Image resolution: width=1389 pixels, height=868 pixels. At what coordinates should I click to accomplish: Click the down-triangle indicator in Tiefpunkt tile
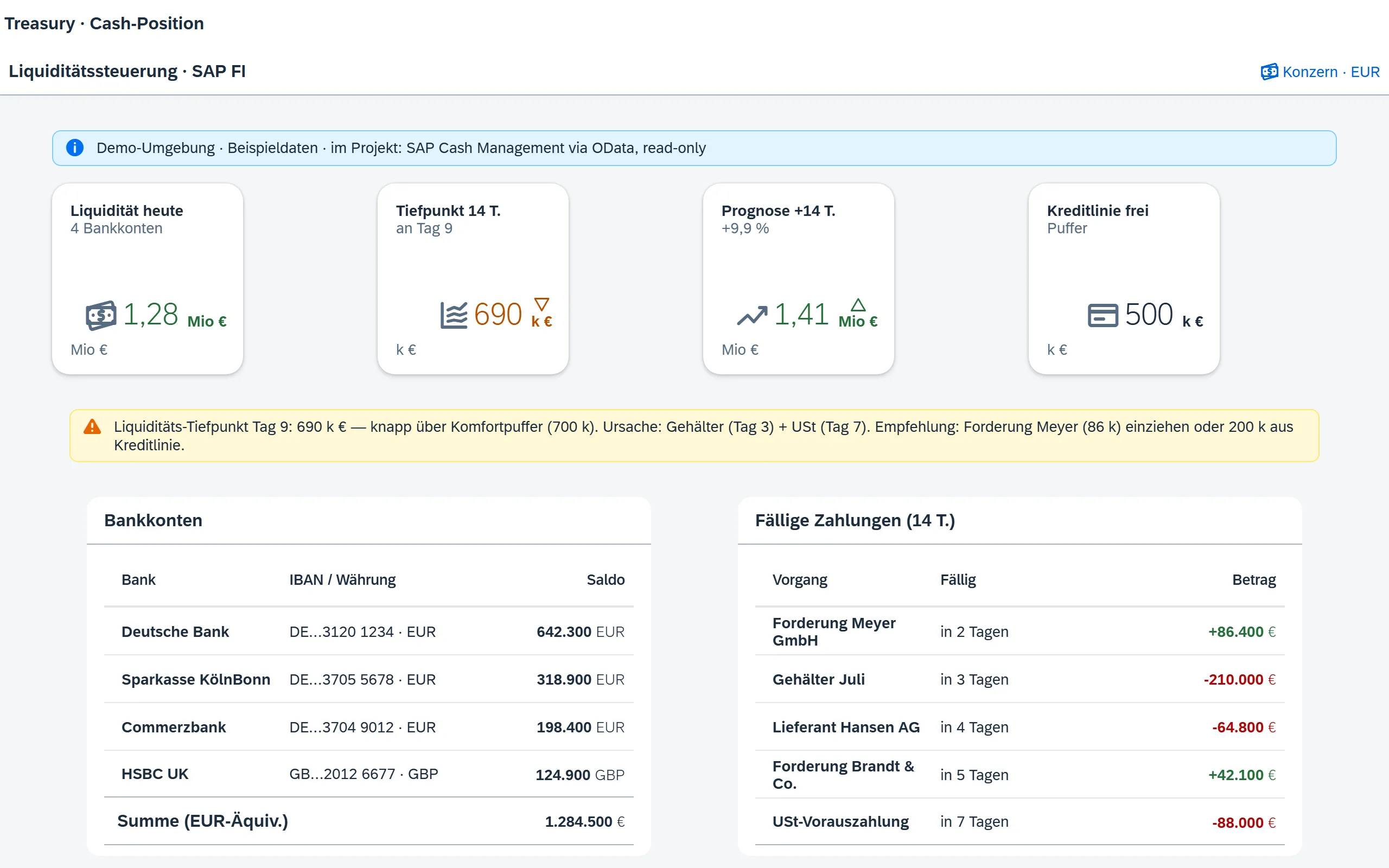(x=541, y=304)
